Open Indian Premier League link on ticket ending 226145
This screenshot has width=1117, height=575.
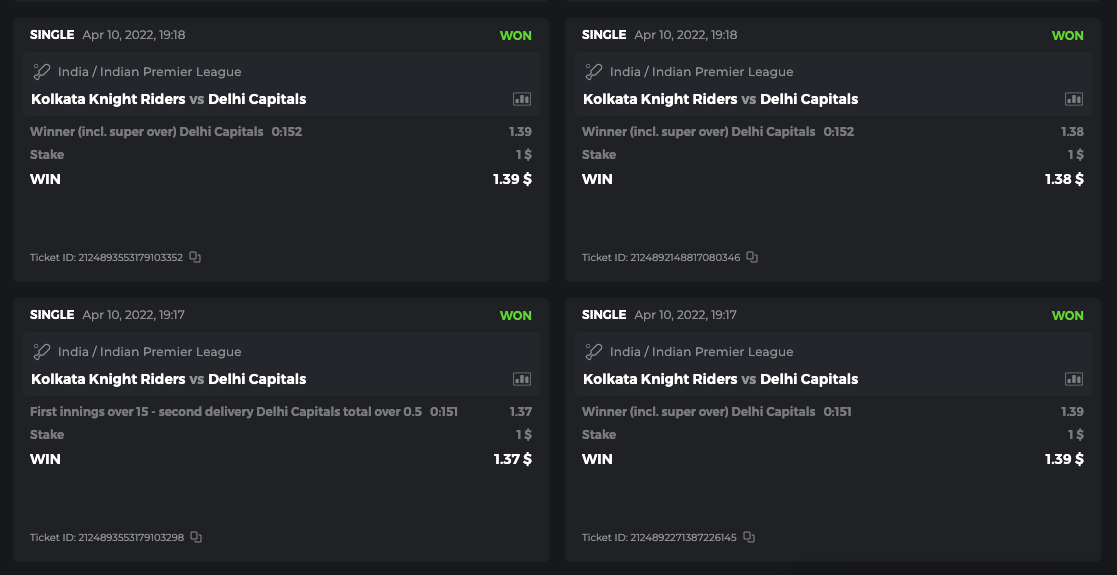701,352
